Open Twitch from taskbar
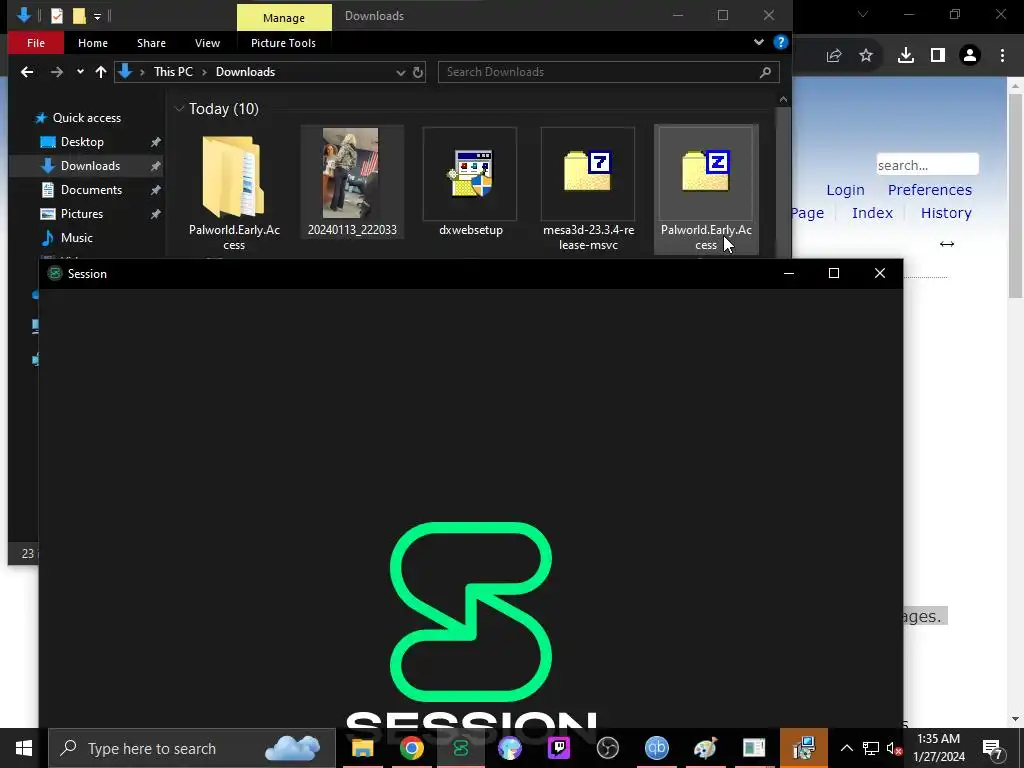This screenshot has height=768, width=1024. pos(558,748)
